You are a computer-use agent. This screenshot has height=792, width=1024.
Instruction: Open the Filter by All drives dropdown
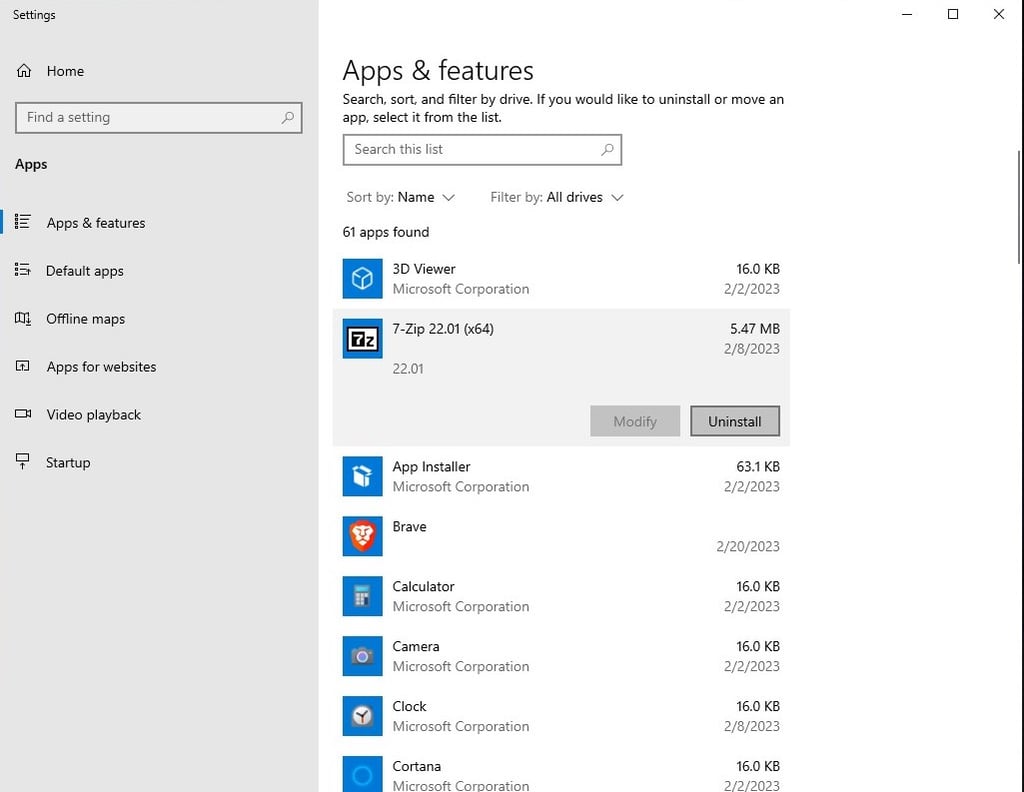click(x=557, y=197)
